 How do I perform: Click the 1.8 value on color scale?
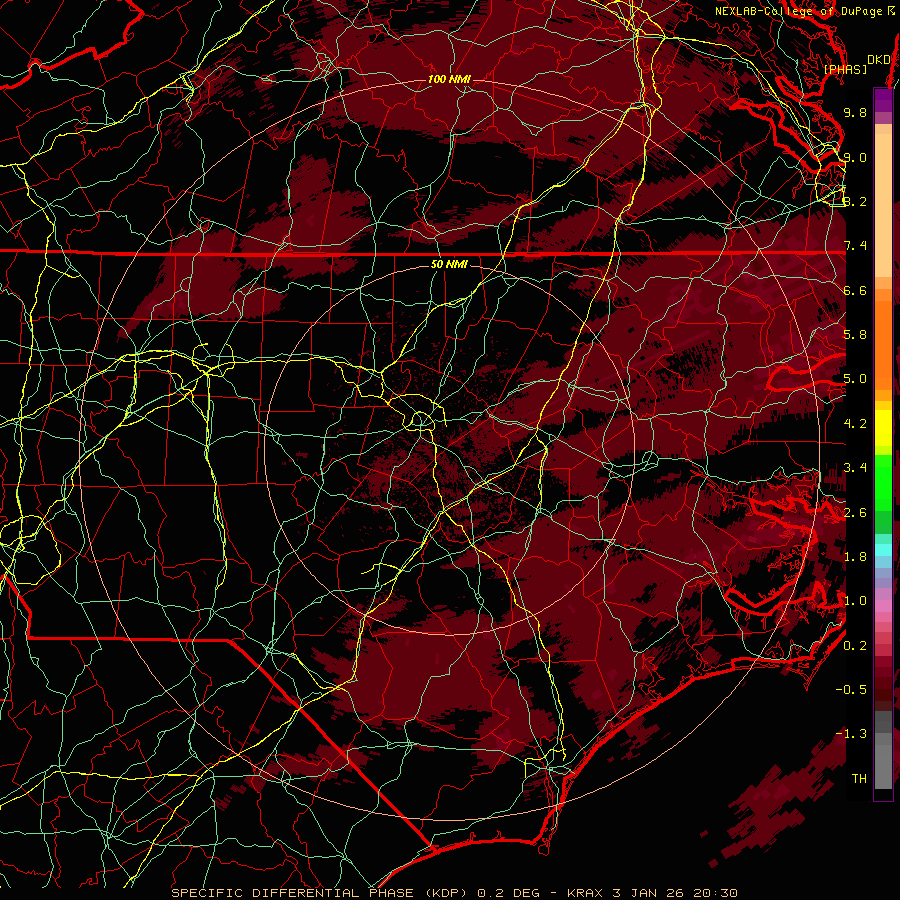(855, 557)
